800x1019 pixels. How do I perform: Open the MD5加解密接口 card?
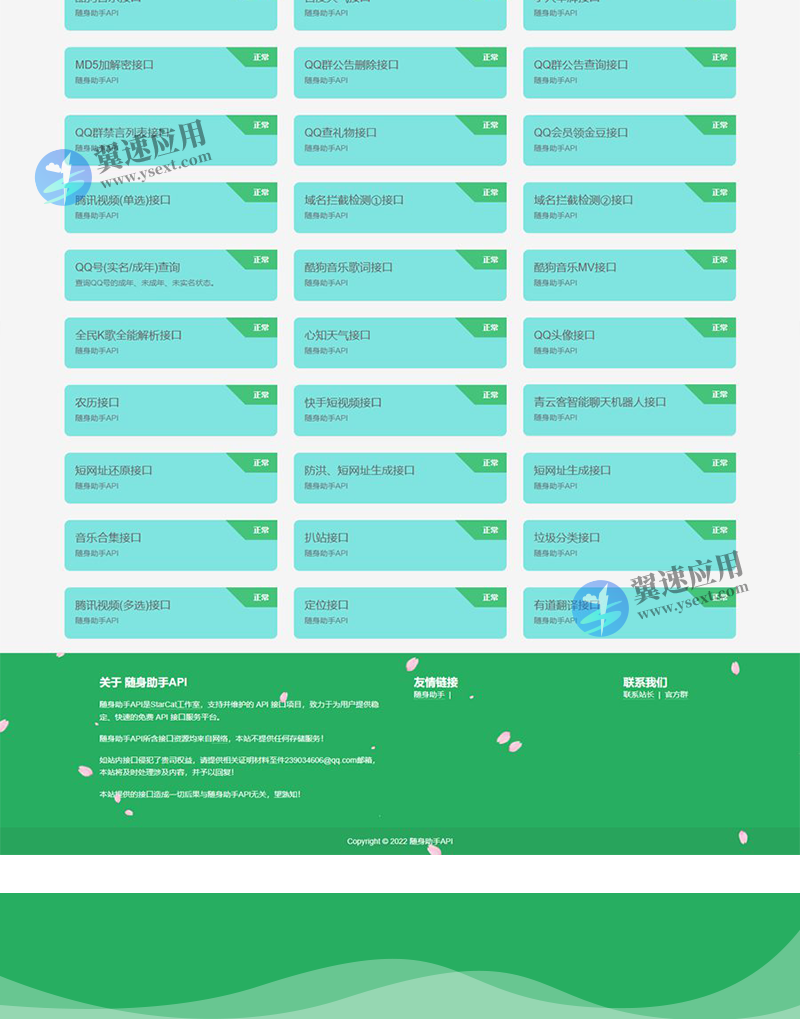tap(170, 72)
